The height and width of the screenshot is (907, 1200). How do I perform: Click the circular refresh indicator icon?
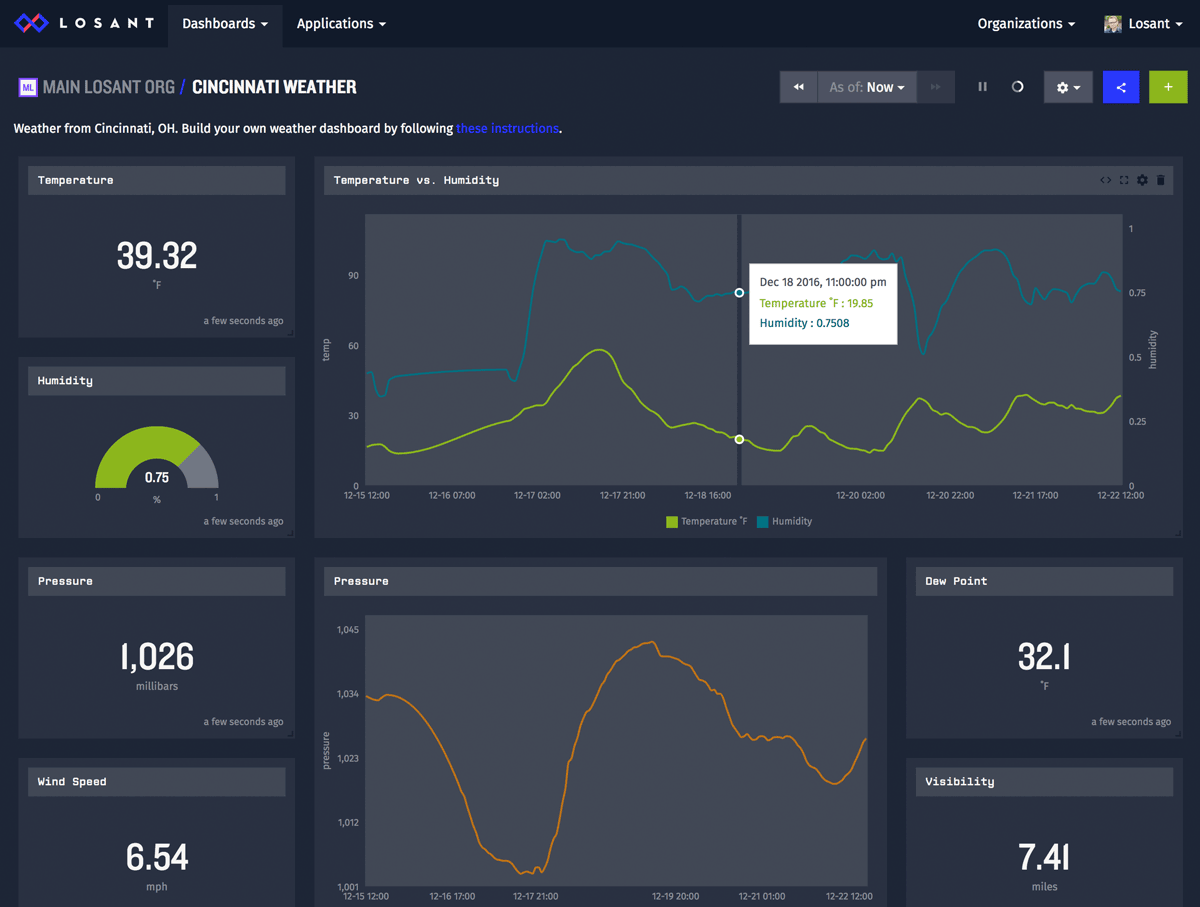[1017, 87]
